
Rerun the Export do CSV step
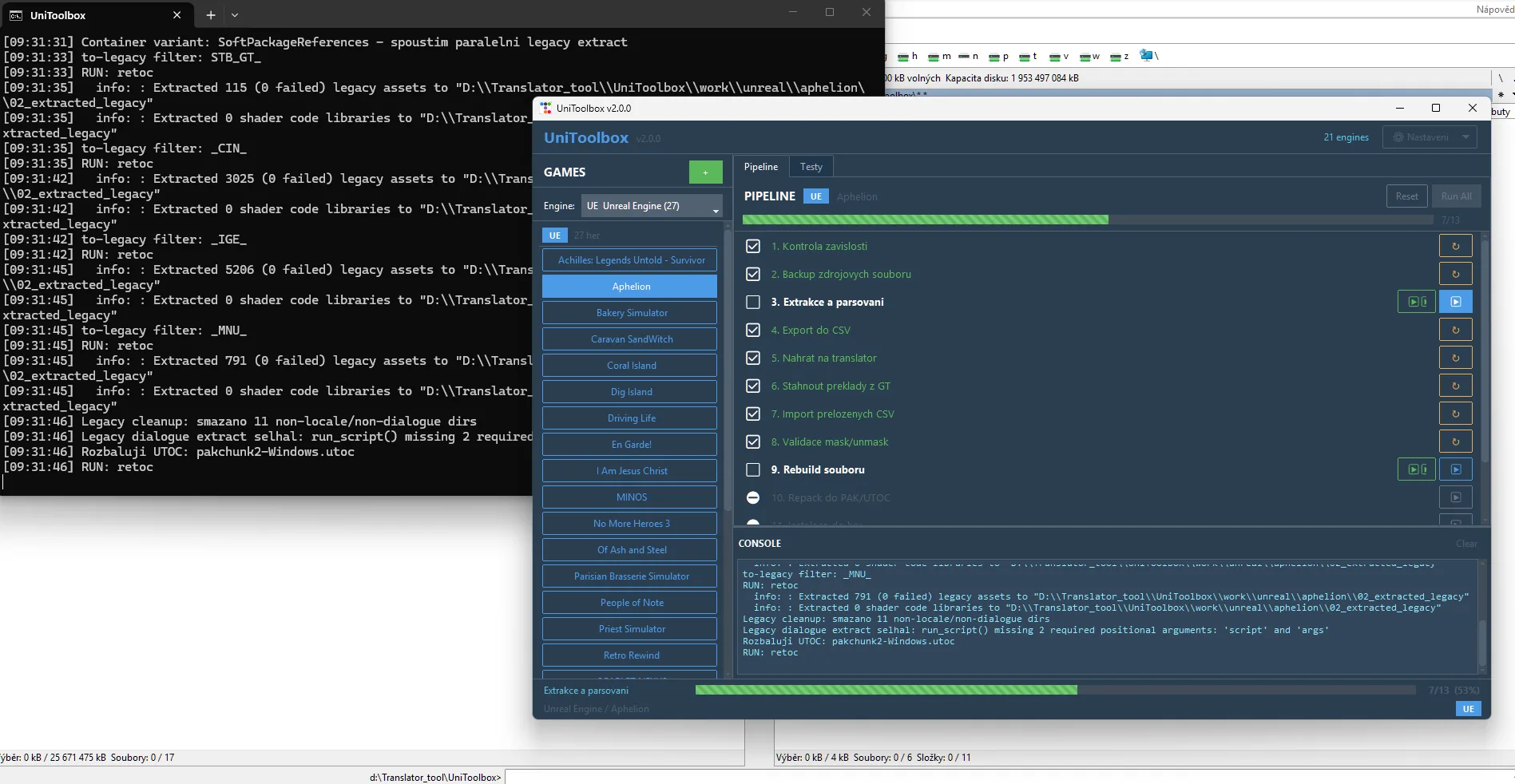tap(1455, 330)
